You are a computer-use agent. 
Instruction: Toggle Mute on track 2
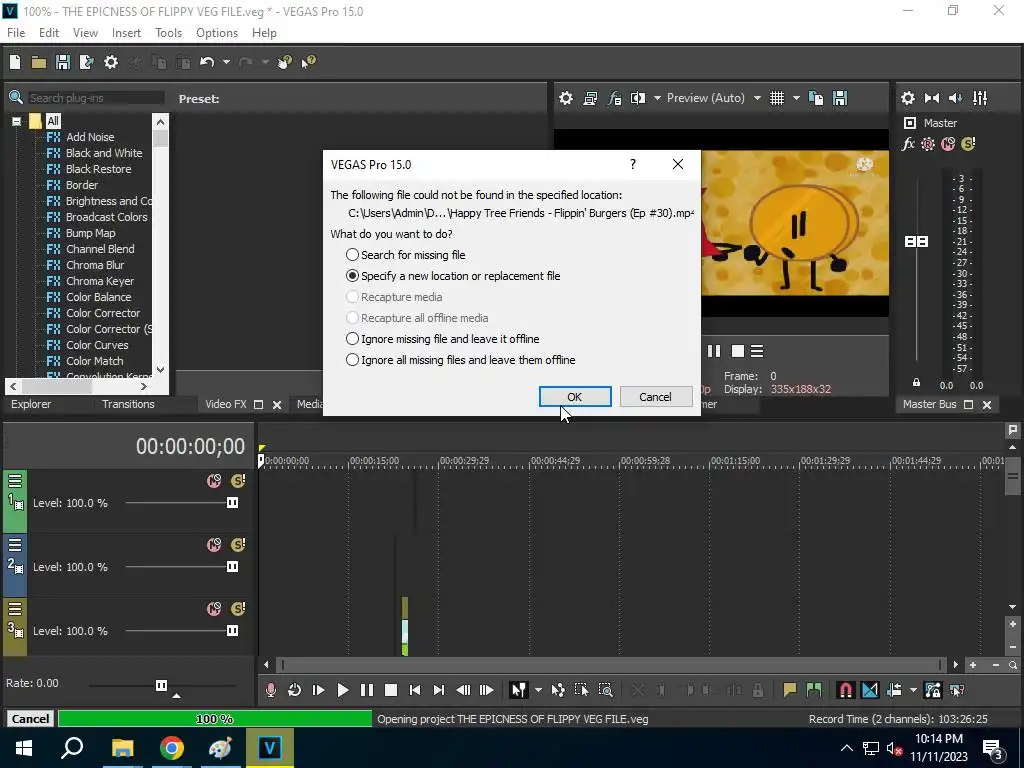click(214, 545)
